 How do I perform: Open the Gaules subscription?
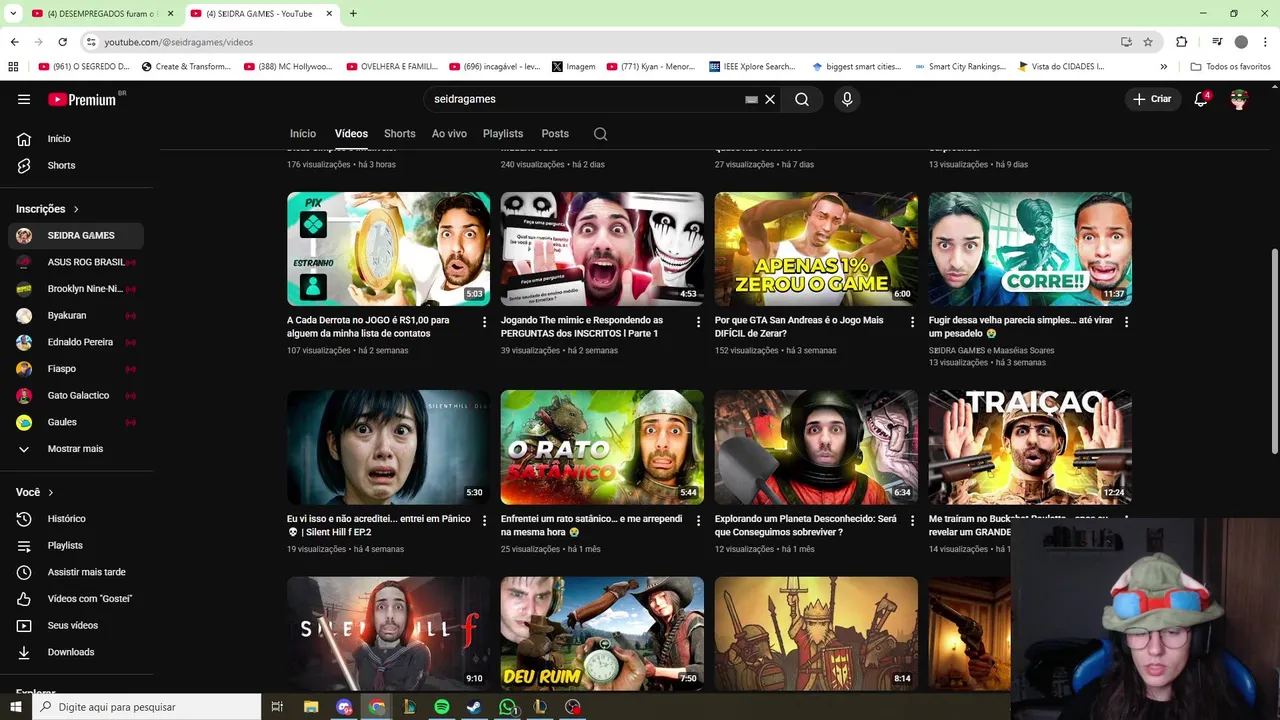pyautogui.click(x=76, y=422)
